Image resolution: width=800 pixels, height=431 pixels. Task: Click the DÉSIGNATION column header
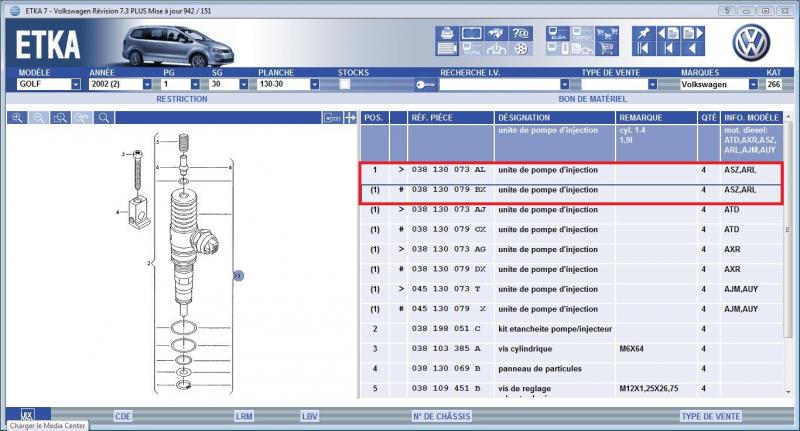point(555,118)
